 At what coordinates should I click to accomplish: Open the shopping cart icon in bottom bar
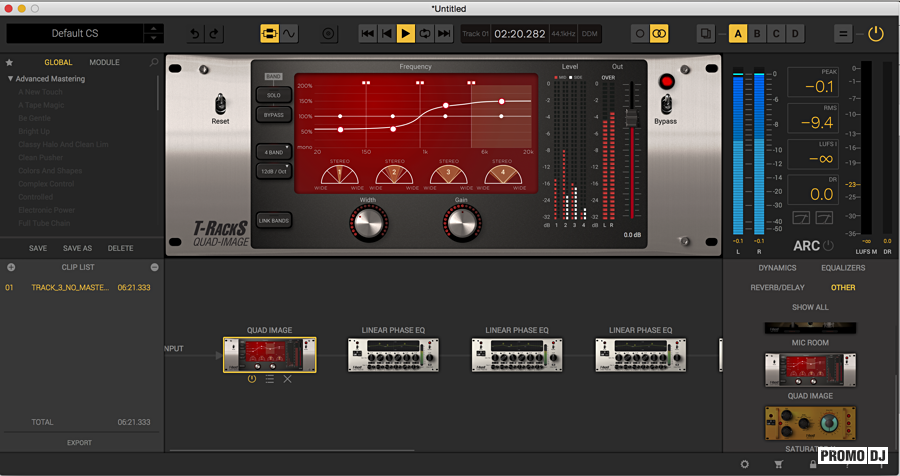778,464
